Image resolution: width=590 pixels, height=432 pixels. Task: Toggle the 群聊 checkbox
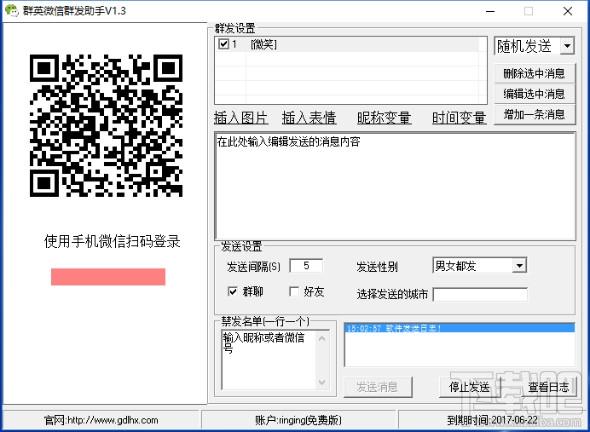[233, 291]
